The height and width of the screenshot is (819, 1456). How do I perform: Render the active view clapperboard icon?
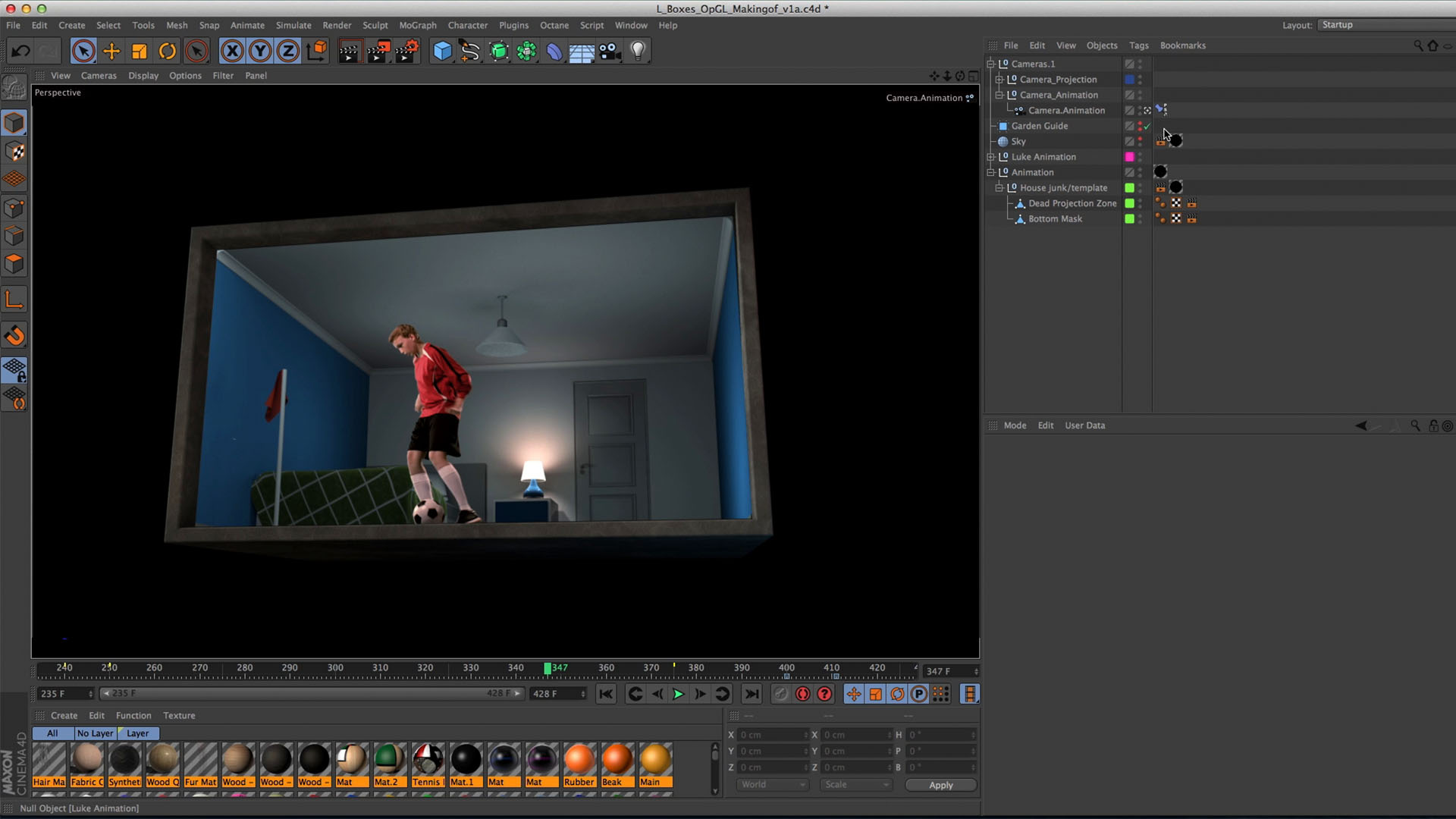tap(350, 52)
